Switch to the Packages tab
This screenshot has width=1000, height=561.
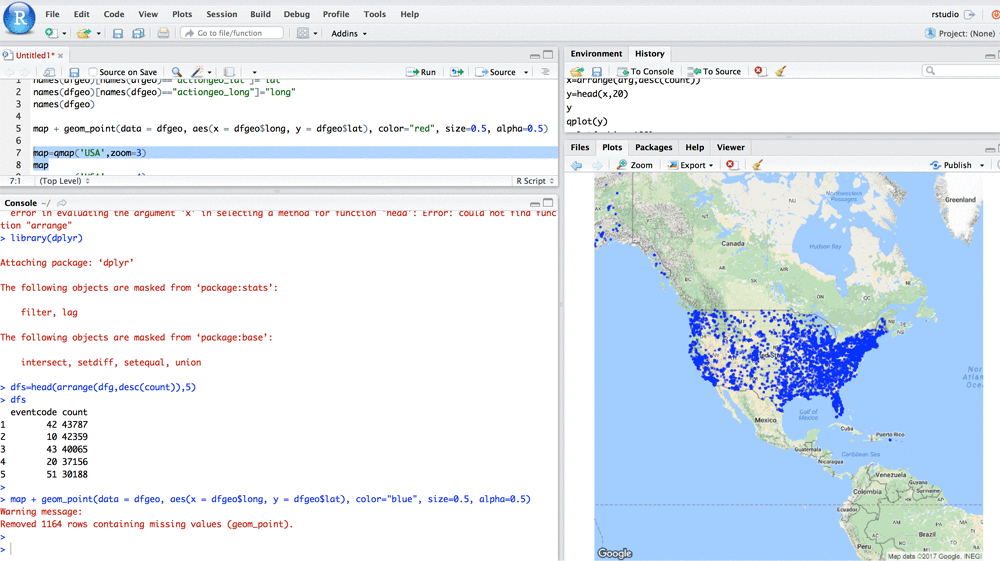tap(654, 147)
